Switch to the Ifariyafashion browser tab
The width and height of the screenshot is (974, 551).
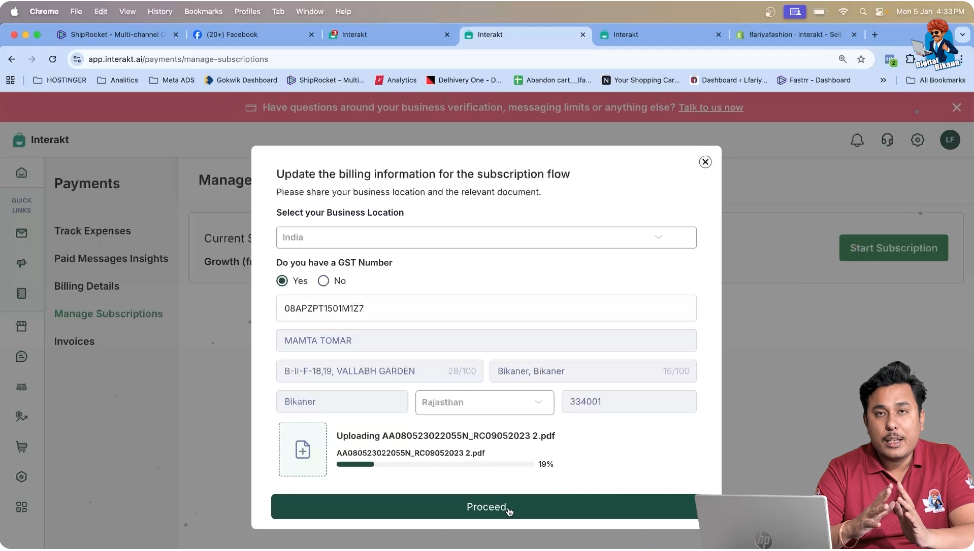[795, 34]
